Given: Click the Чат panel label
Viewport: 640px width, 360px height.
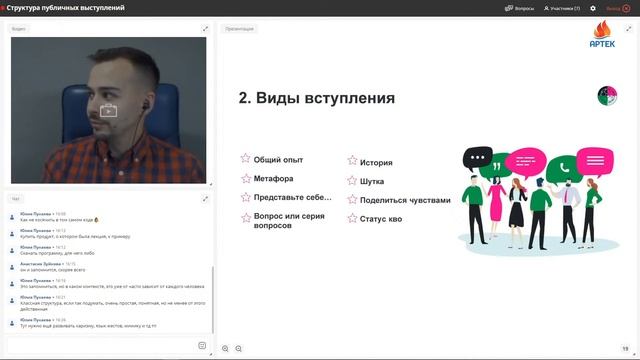Looking at the screenshot, I should pos(16,199).
